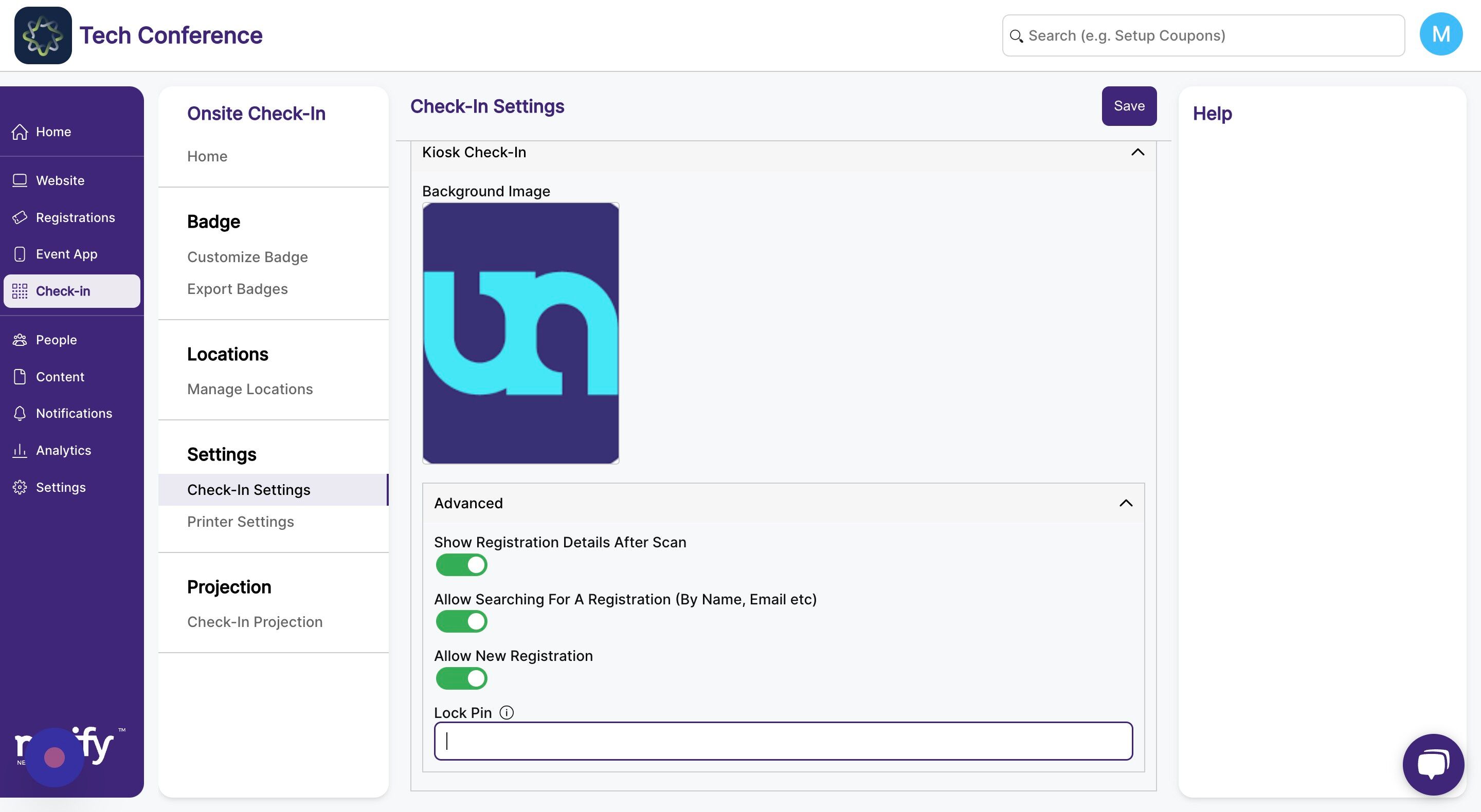Open Printer Settings submenu item

coord(240,521)
